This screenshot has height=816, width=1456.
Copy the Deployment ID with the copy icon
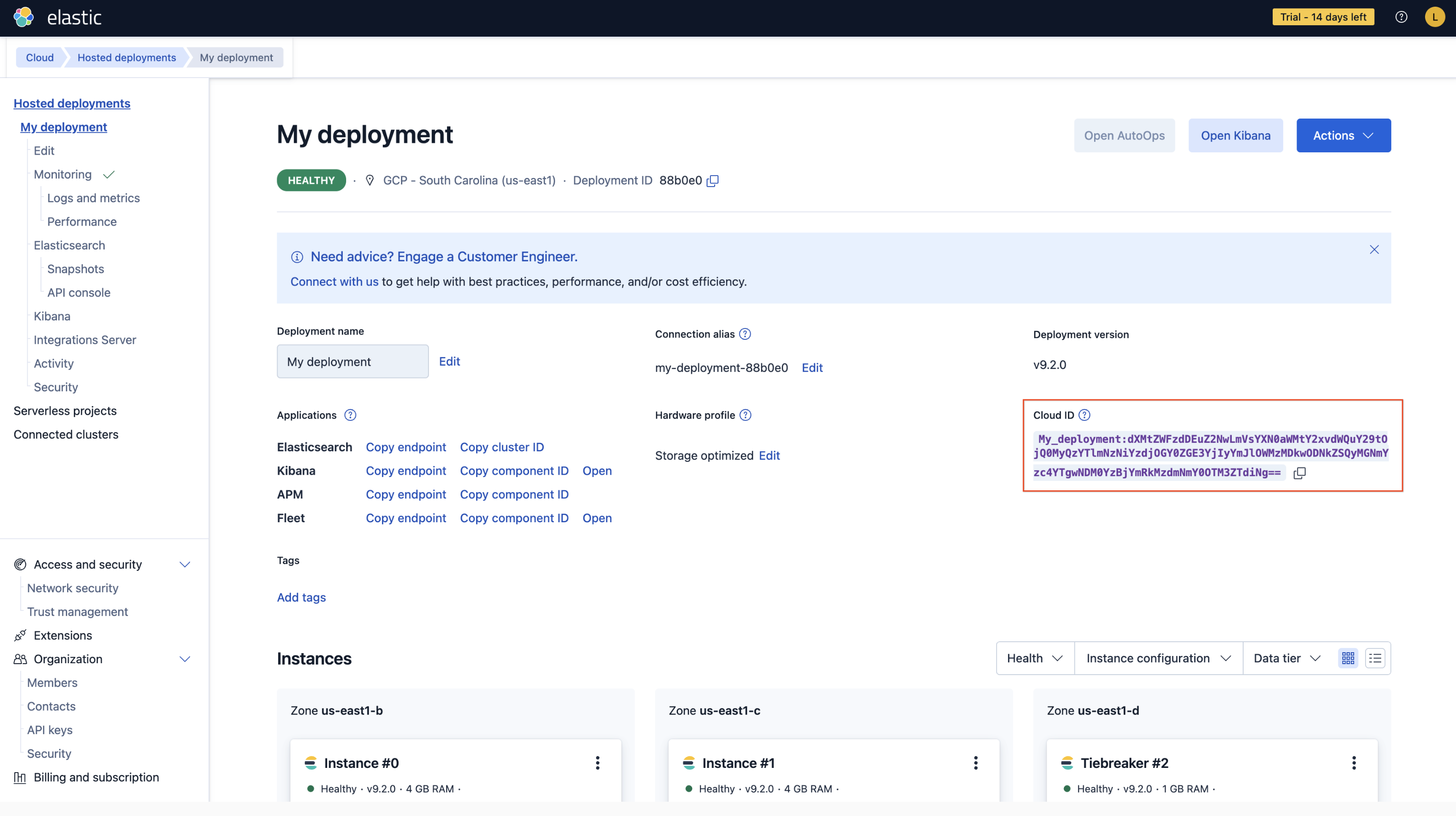point(713,181)
